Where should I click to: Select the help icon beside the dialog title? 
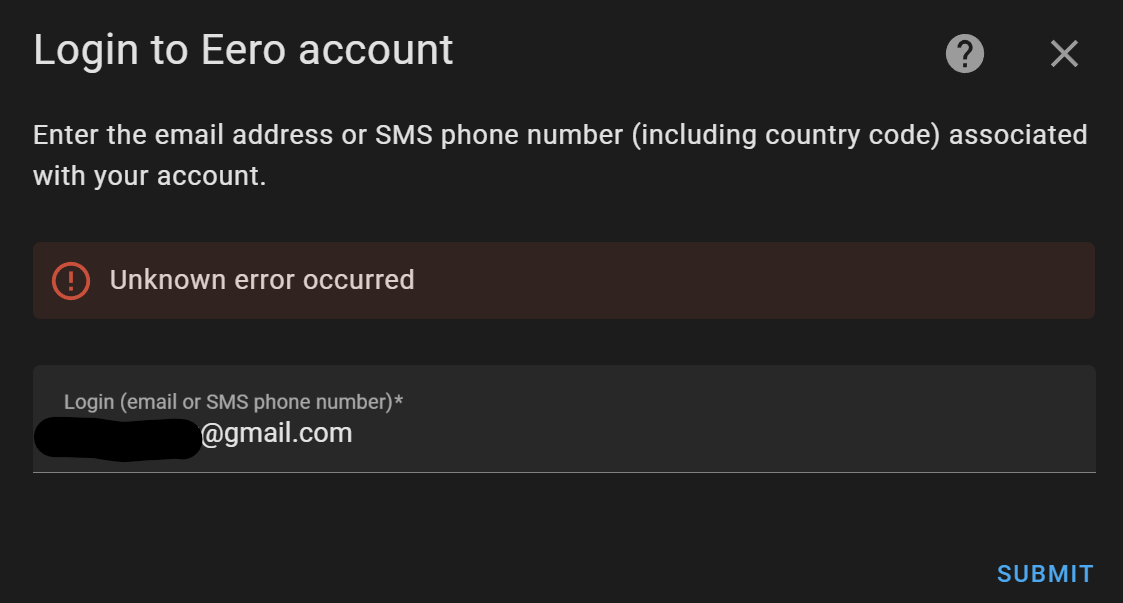(964, 53)
